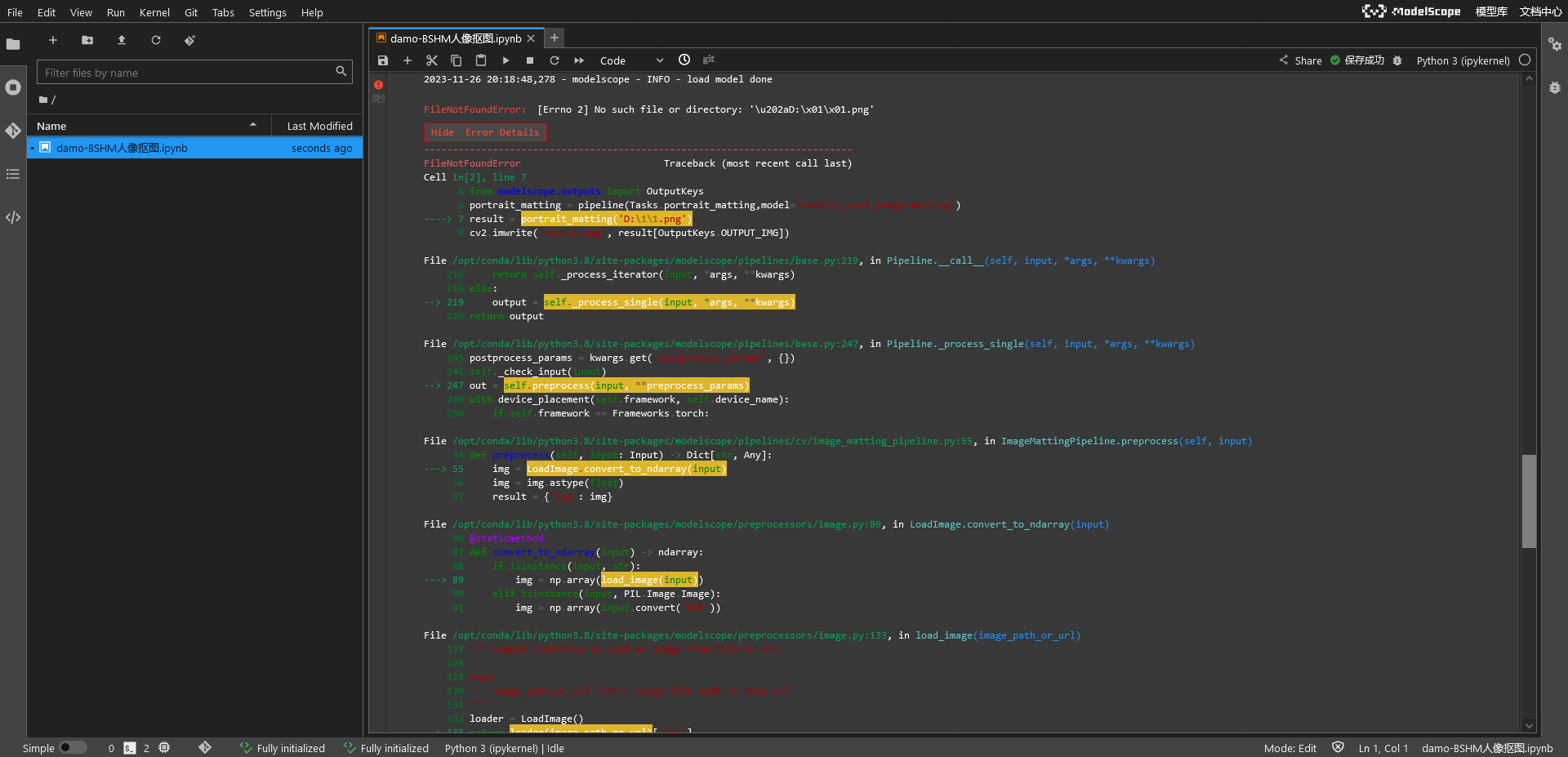Click the clock icon in notebook toolbar
This screenshot has height=757, width=1568.
(x=684, y=60)
